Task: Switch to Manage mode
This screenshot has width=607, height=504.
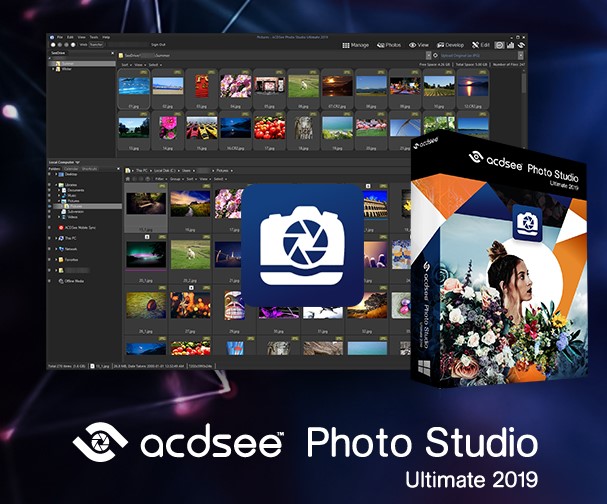Action: (355, 45)
